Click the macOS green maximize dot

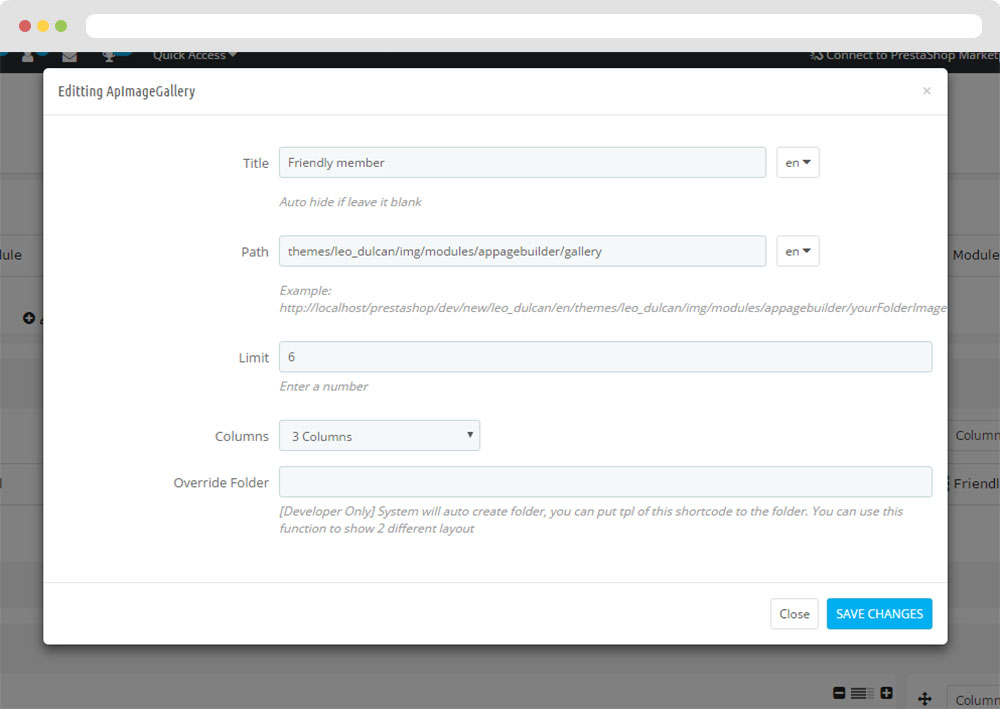click(x=61, y=26)
